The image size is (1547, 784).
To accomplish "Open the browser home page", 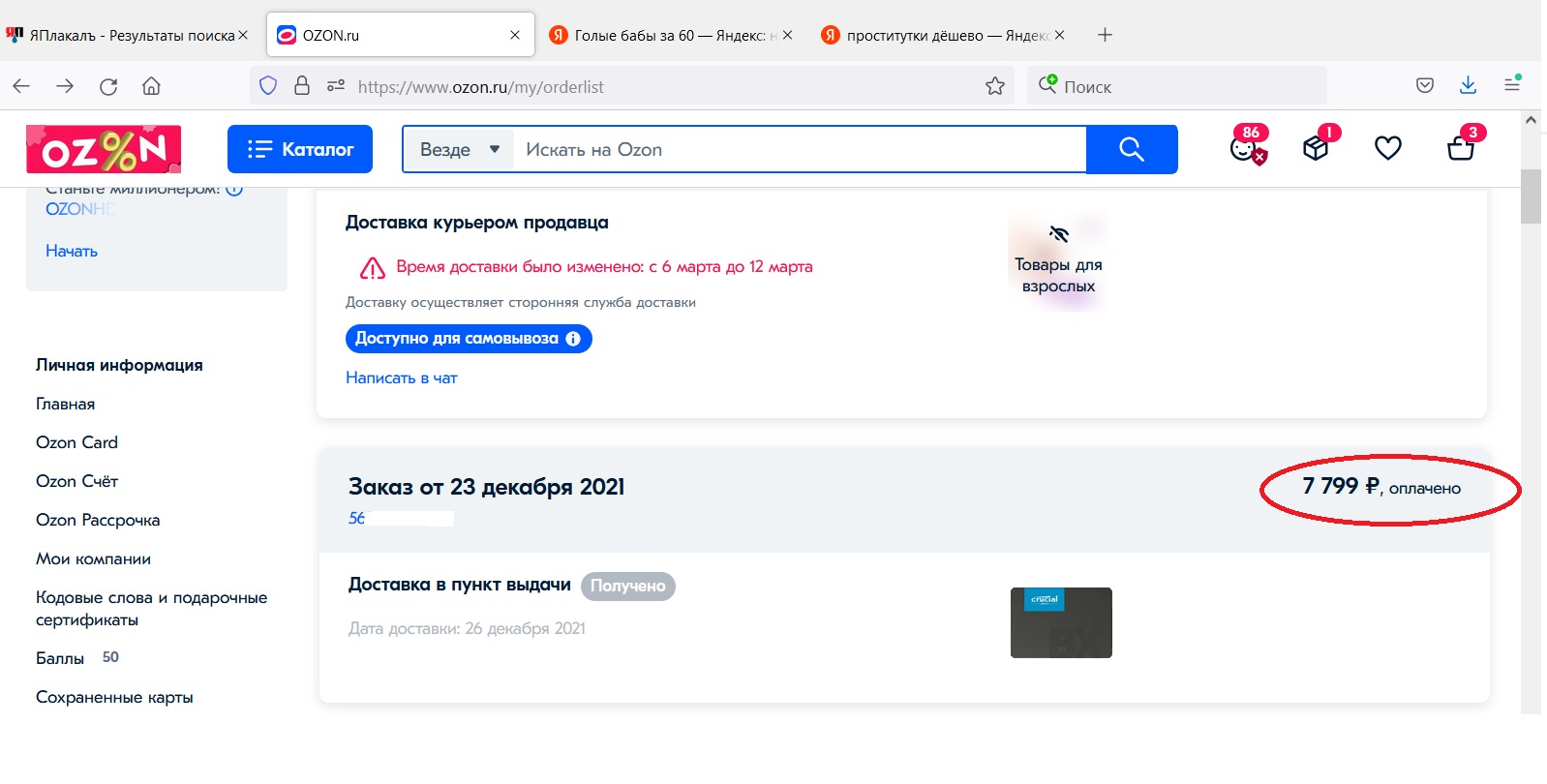I will coord(151,86).
